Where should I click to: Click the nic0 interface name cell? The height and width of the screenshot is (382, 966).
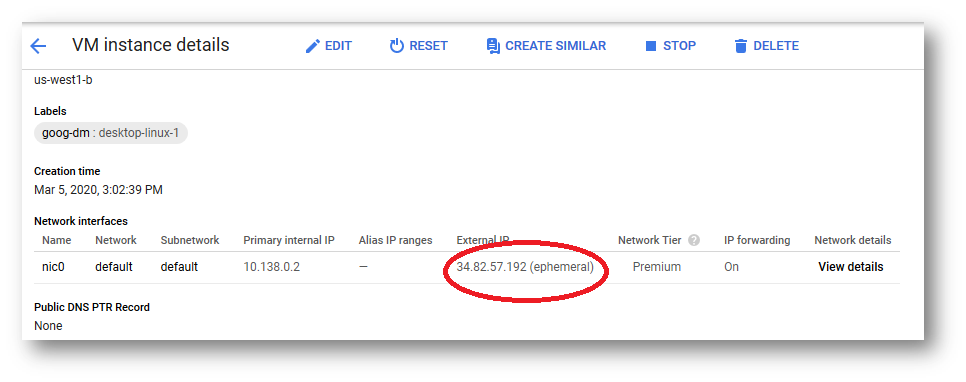[53, 267]
